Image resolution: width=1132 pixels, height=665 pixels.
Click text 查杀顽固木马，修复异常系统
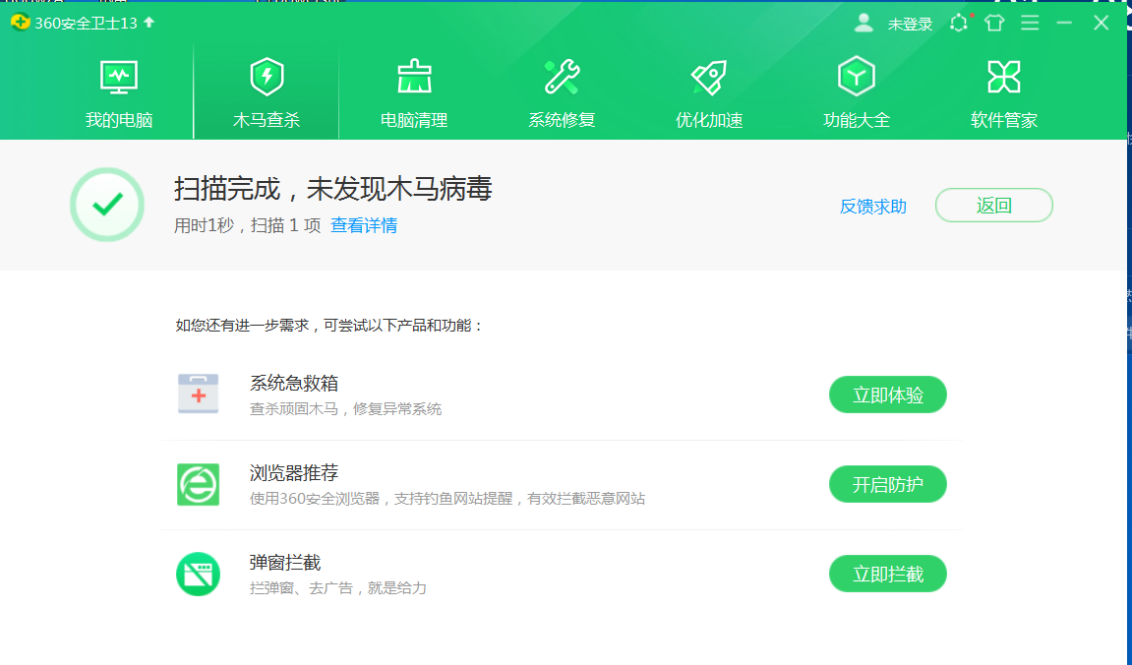tap(346, 409)
